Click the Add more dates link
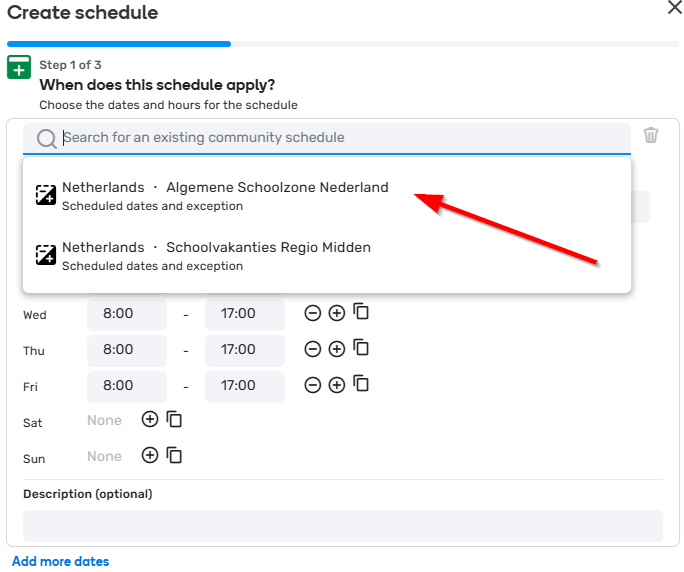The height and width of the screenshot is (572, 684). tap(60, 561)
